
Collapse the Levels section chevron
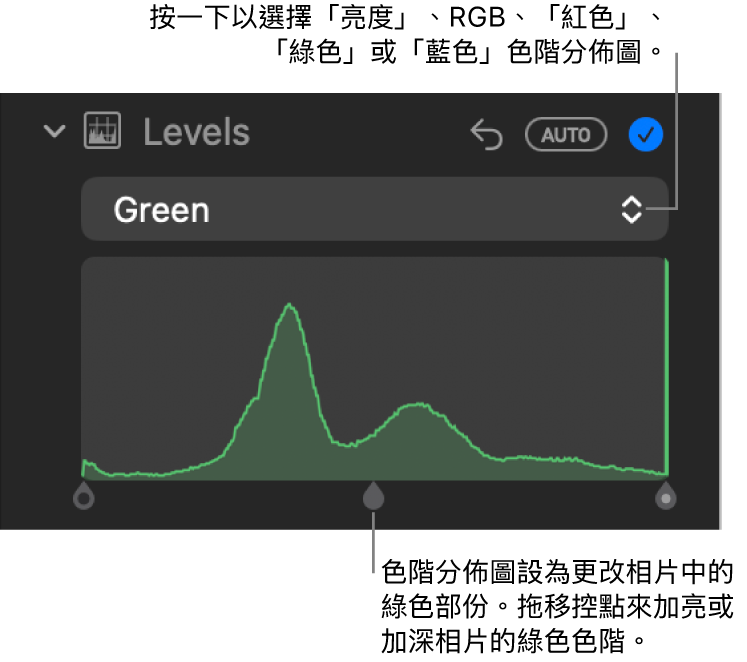coord(54,131)
